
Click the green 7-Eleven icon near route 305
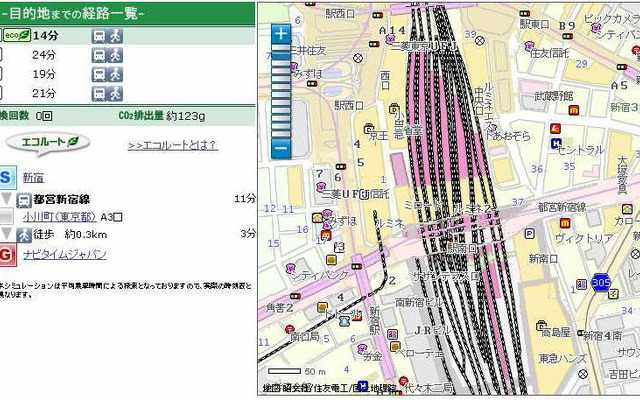coord(613,293)
